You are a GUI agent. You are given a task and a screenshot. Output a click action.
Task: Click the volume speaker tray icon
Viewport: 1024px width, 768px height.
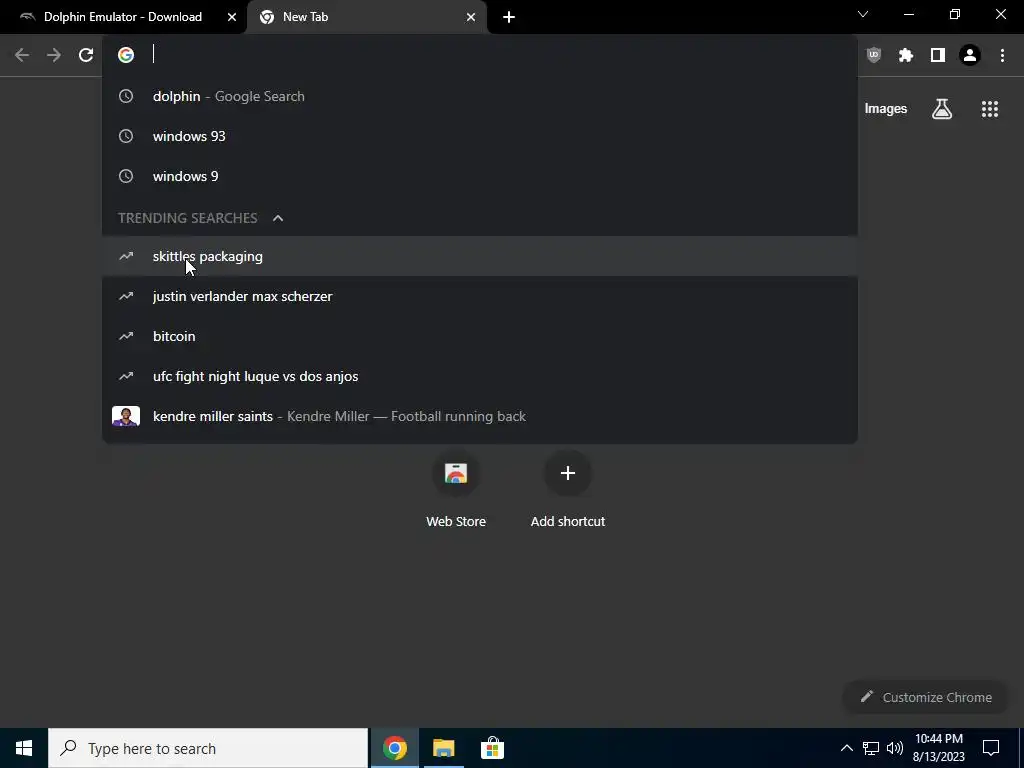895,748
